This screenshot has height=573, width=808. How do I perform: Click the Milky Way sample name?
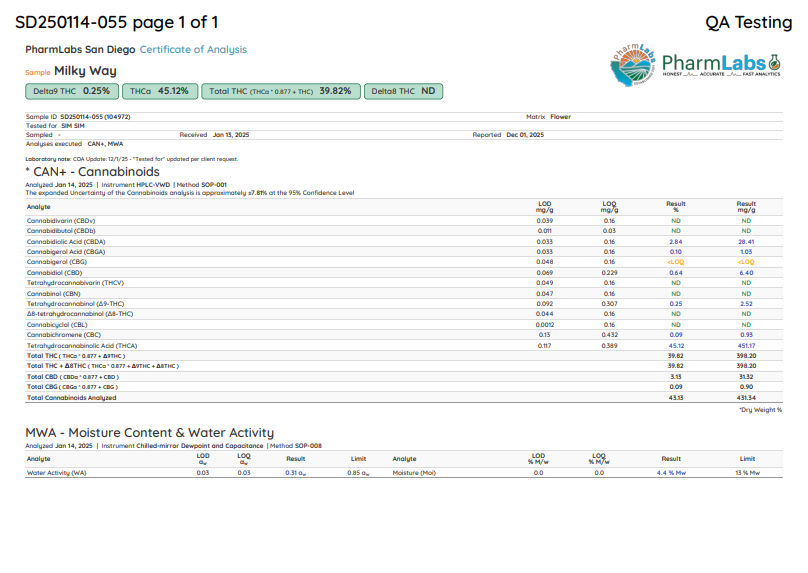tap(85, 71)
